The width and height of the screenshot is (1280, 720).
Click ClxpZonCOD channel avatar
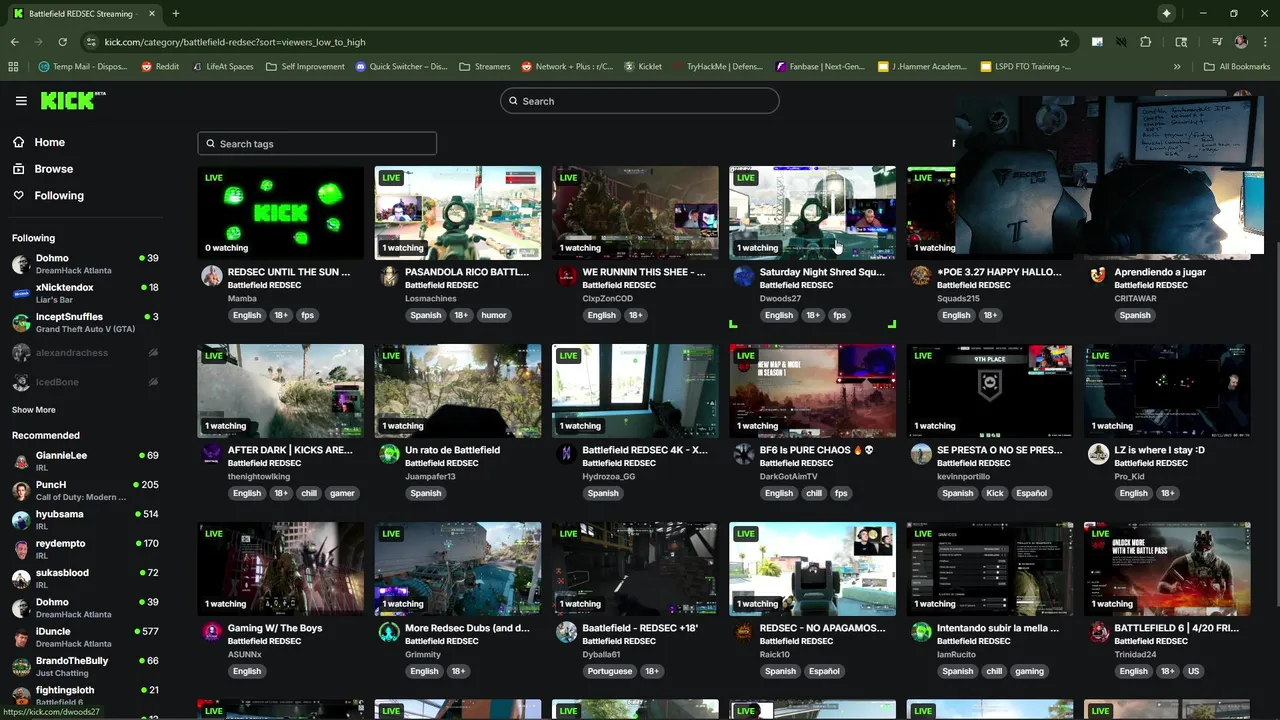(x=567, y=276)
